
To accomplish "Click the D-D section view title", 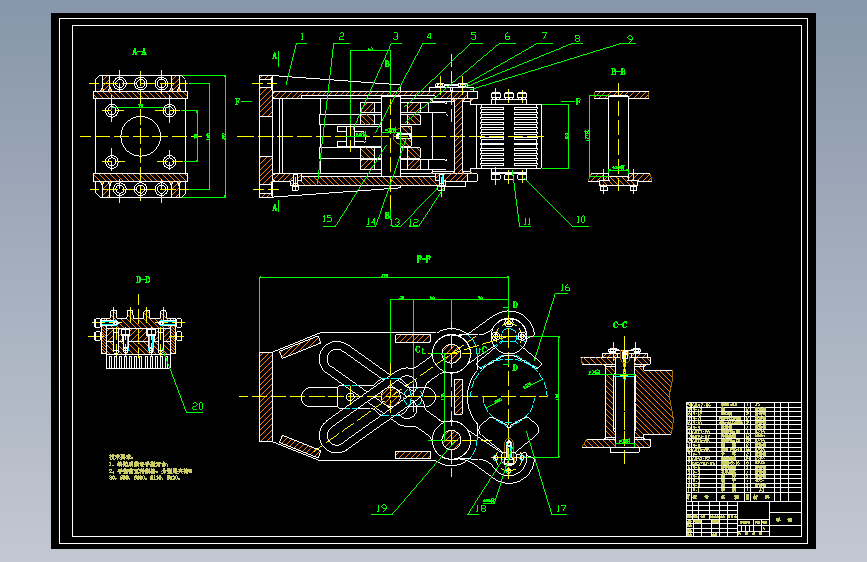I will (x=143, y=280).
